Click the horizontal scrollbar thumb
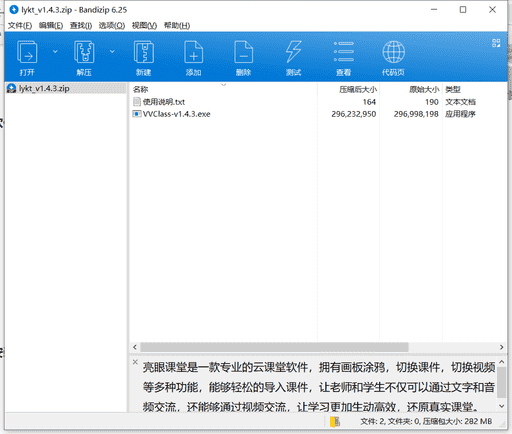512x434 pixels. click(274, 347)
